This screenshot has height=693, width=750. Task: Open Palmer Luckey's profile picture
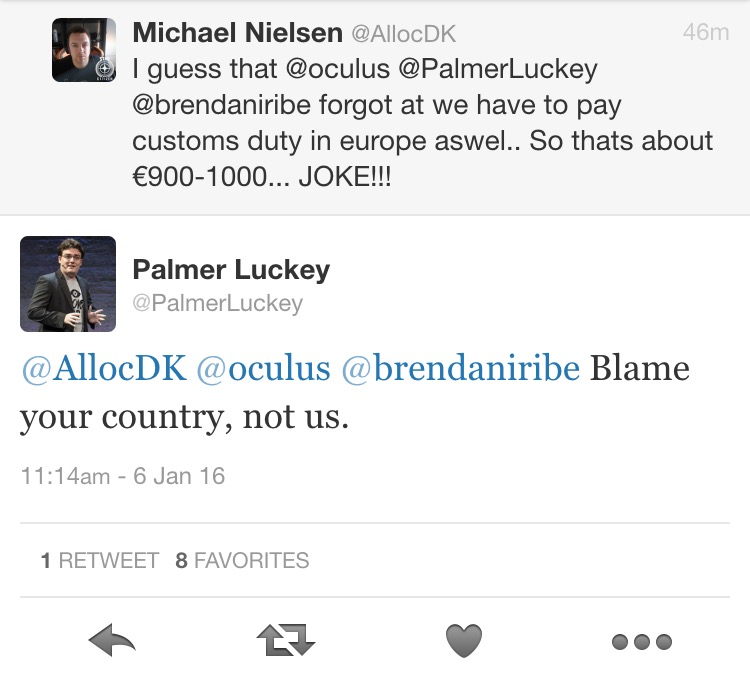point(68,284)
